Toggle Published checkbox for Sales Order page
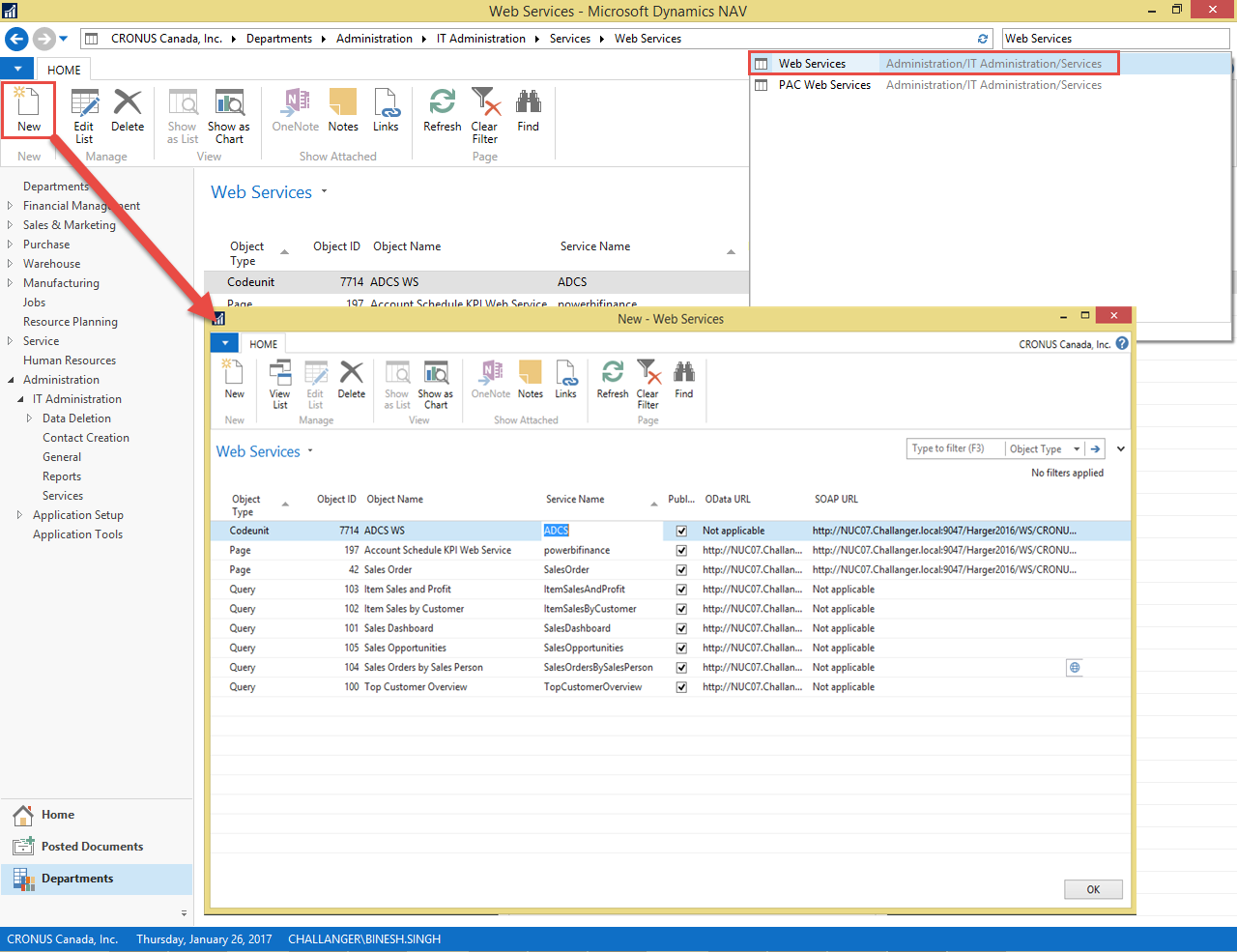Viewport: 1237px width, 952px height. tap(681, 569)
